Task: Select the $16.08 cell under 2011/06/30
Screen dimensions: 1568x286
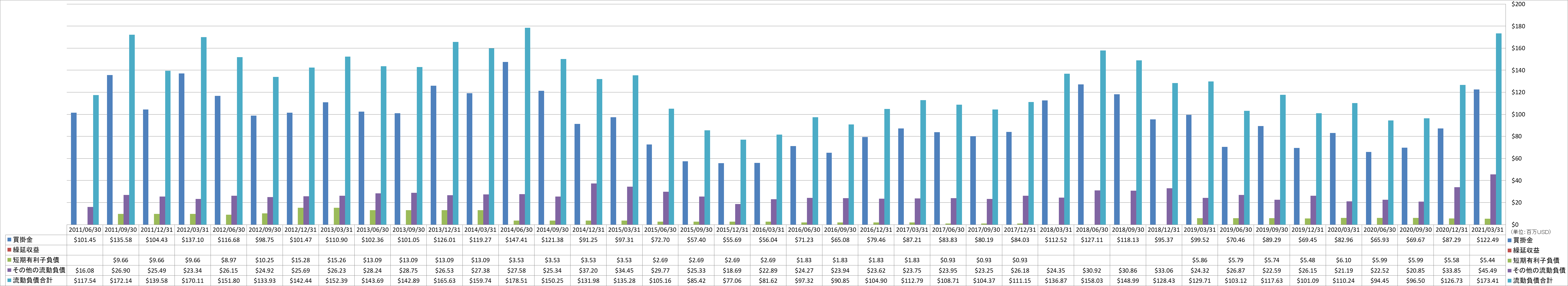Action: tap(85, 270)
